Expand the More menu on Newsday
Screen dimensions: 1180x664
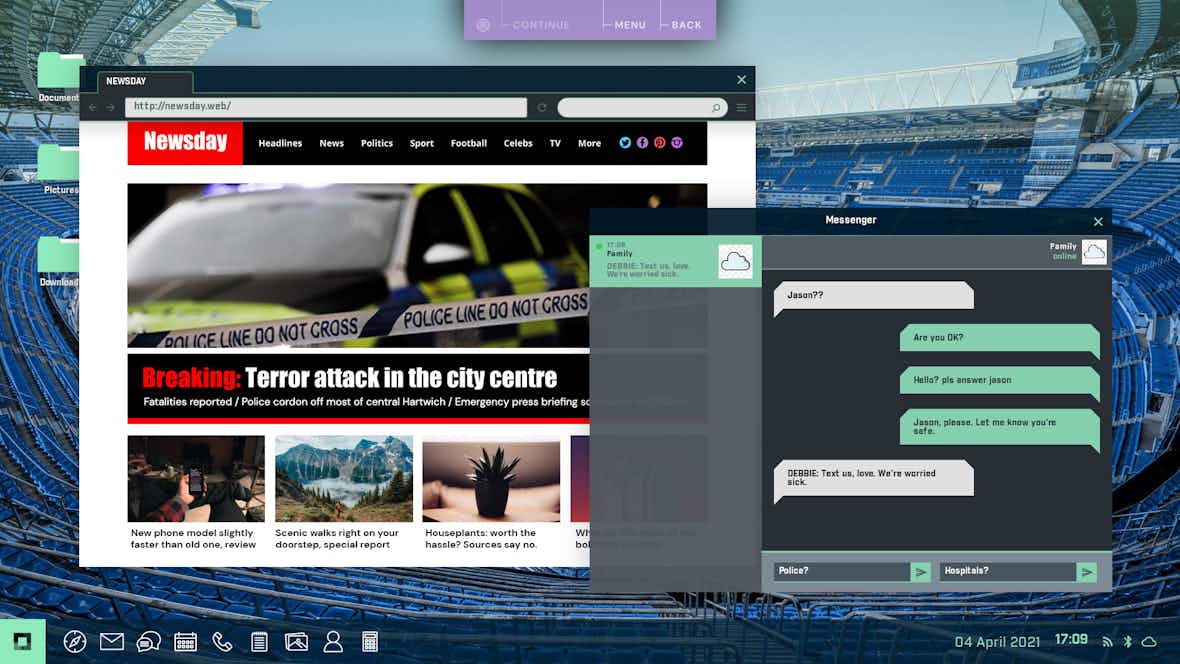click(589, 143)
